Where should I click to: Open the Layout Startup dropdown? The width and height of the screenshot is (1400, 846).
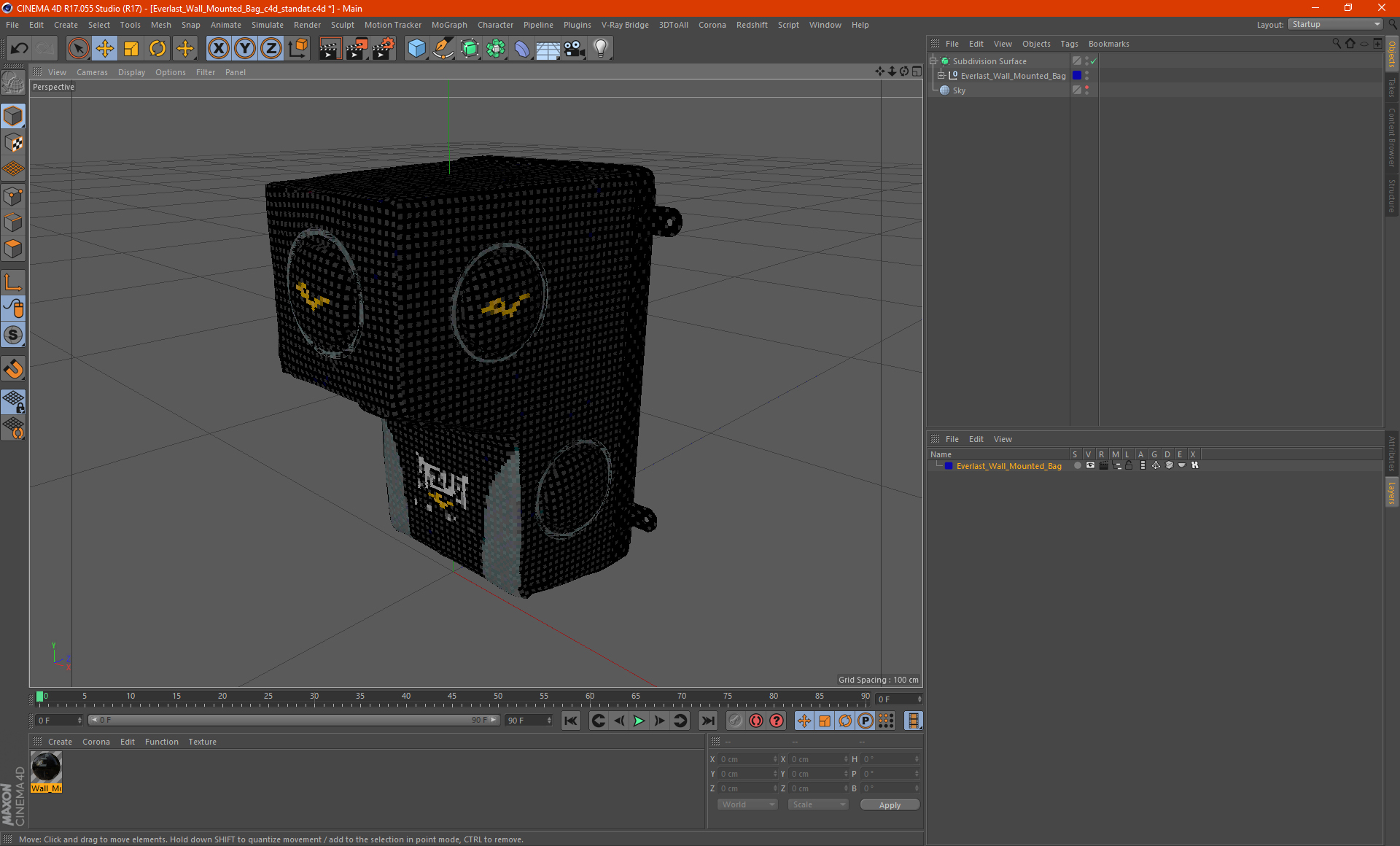tap(1335, 24)
